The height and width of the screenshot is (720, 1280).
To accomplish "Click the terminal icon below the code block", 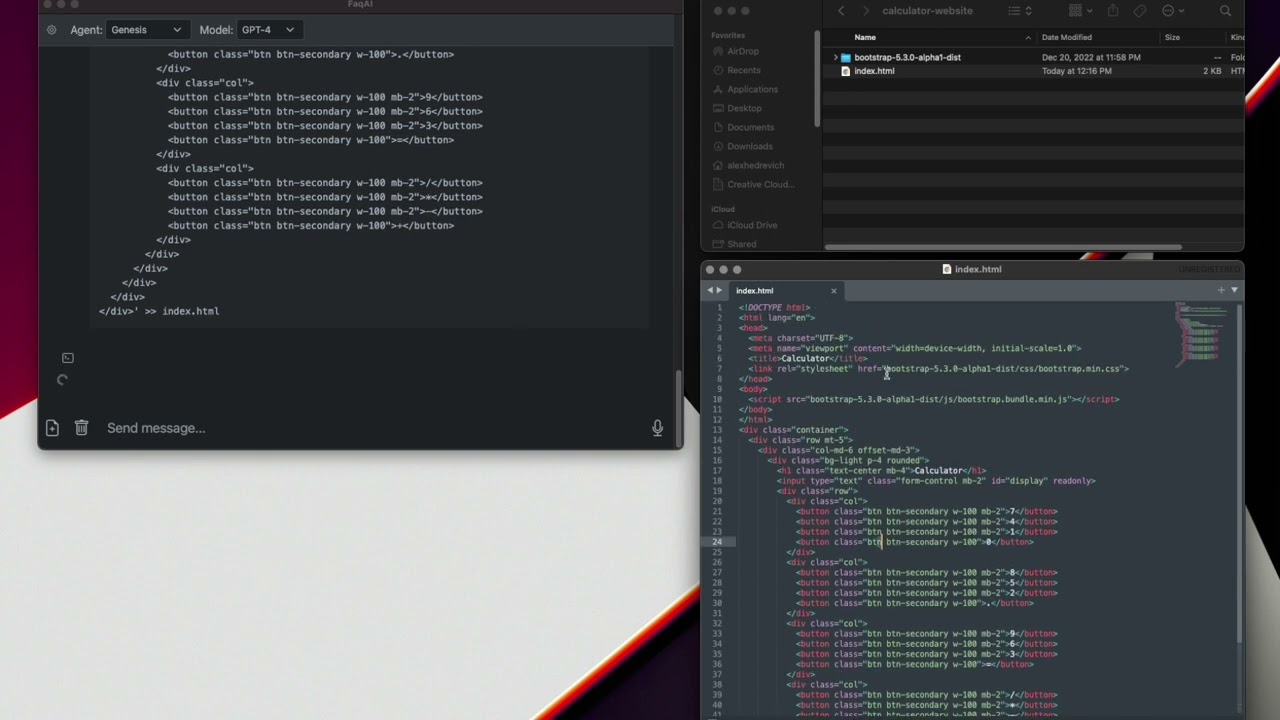I will tap(68, 358).
